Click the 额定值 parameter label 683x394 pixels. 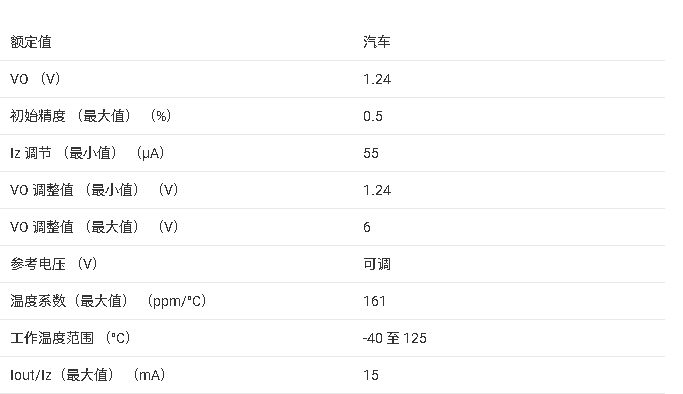point(30,42)
